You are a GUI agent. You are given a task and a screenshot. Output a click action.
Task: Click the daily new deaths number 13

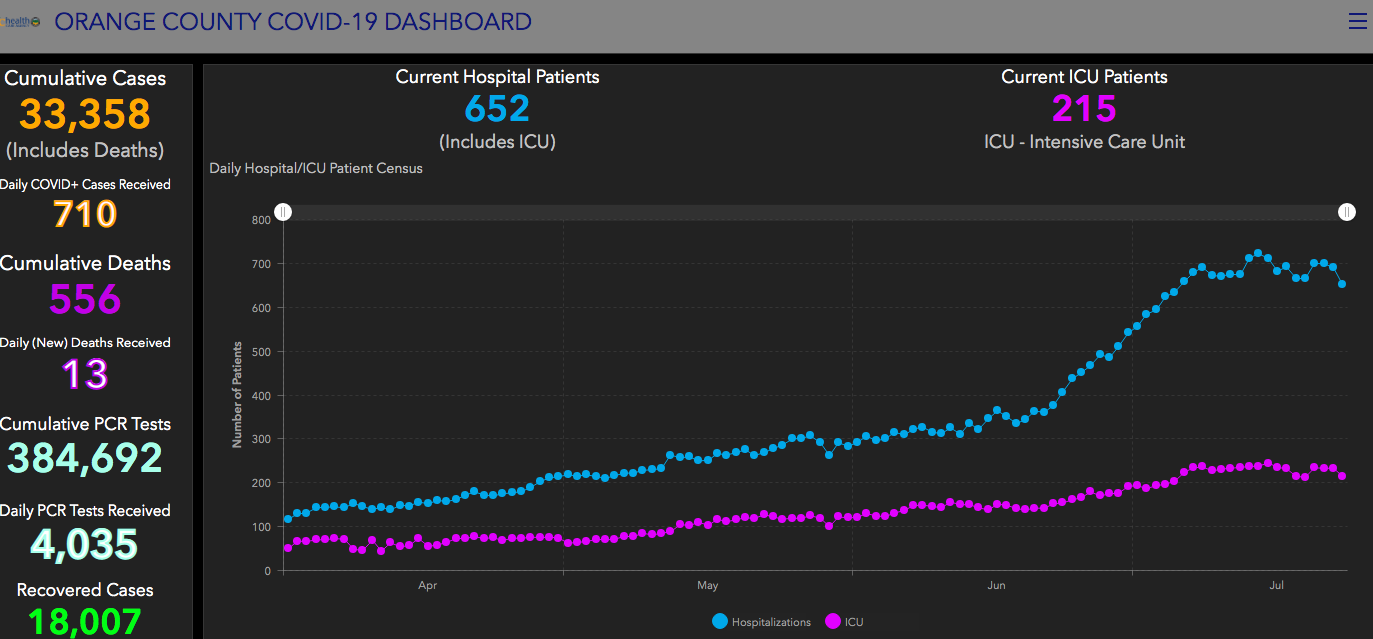[x=85, y=374]
